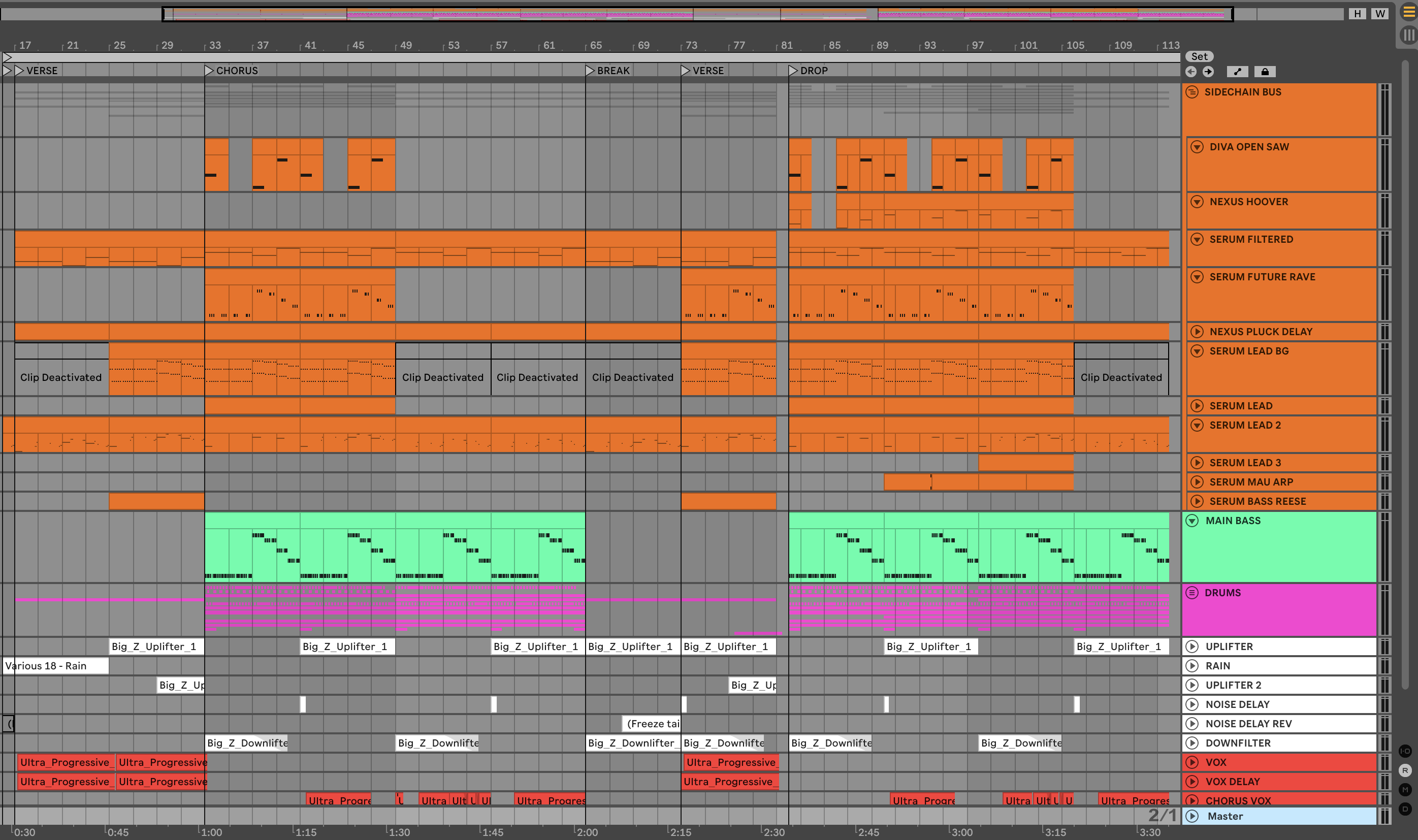This screenshot has width=1418, height=840.
Task: Click the lock envelopes button
Action: pyautogui.click(x=1265, y=71)
